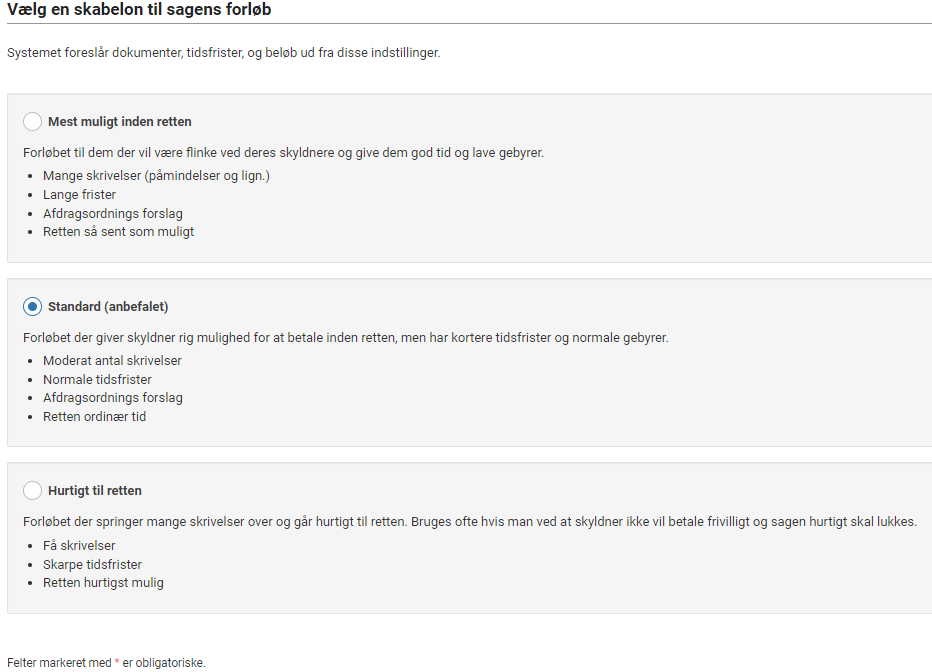This screenshot has width=932, height=672.
Task: Select the 'Standard (anbefalet)' radio button
Action: (x=33, y=306)
